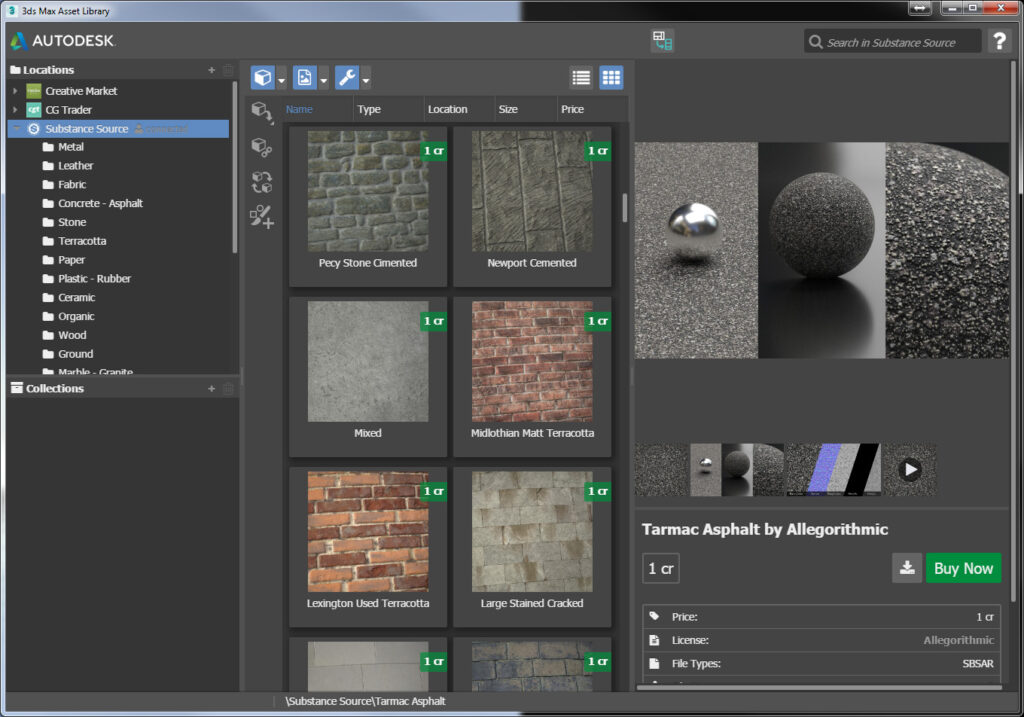Screen dimensions: 1024x717
Task: Click the search field in Substance Source
Action: coord(892,42)
